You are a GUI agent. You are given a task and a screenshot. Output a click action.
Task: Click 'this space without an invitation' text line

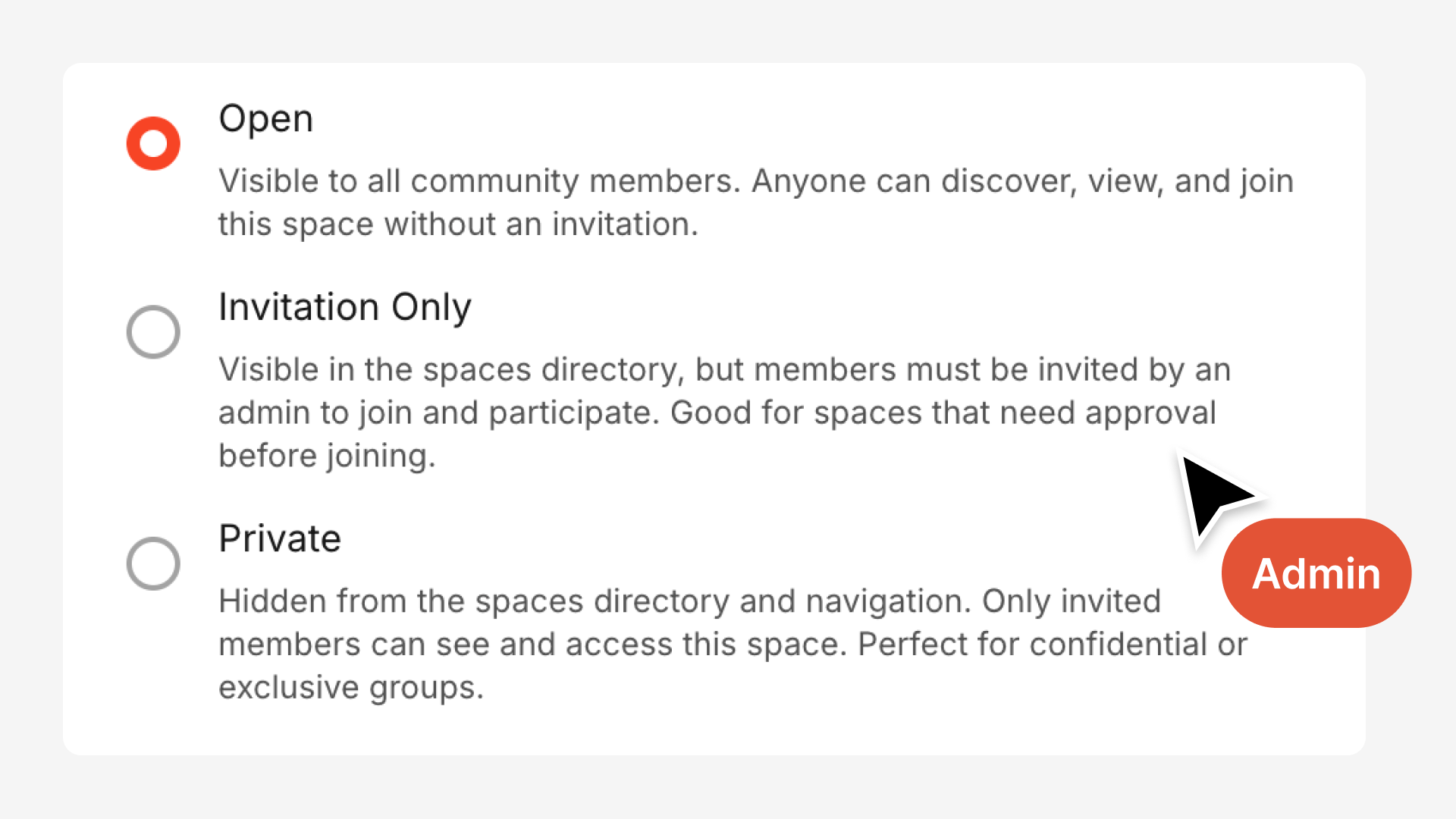coord(458,224)
